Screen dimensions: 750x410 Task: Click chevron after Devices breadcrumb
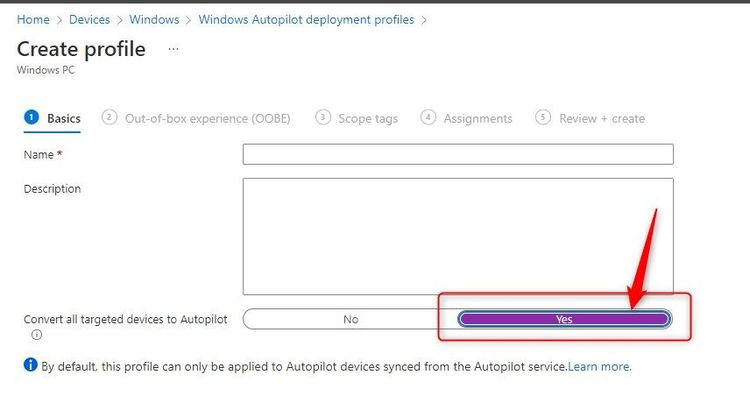(x=119, y=20)
